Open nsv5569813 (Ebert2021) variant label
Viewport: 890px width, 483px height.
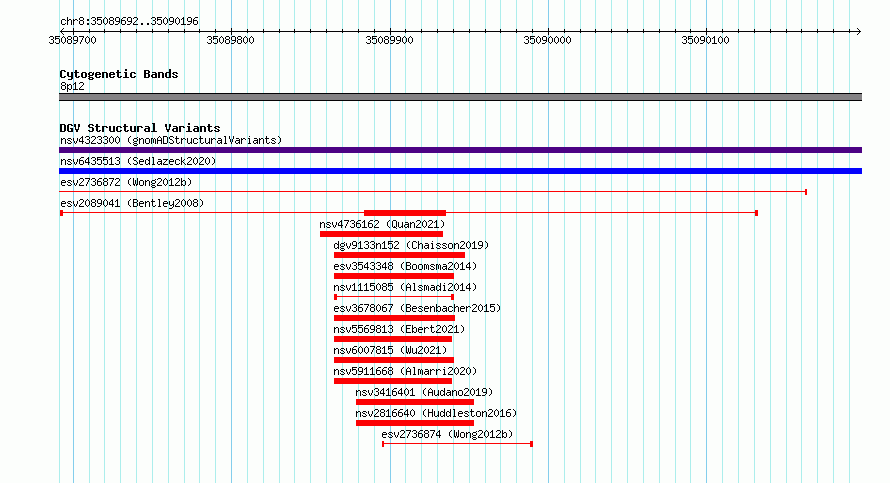(x=399, y=329)
